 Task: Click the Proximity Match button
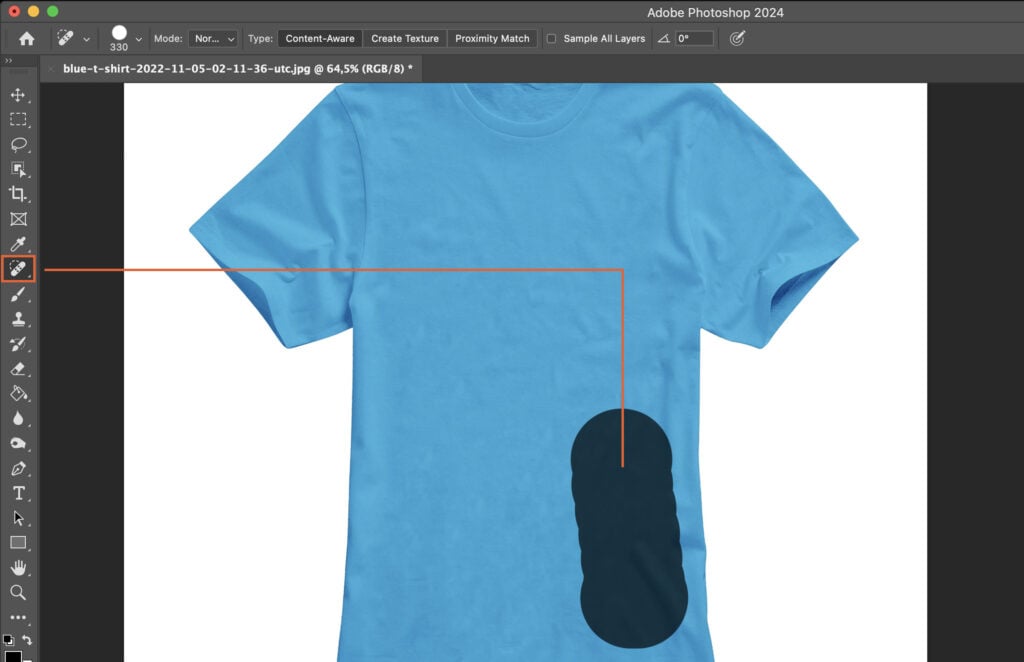click(492, 38)
